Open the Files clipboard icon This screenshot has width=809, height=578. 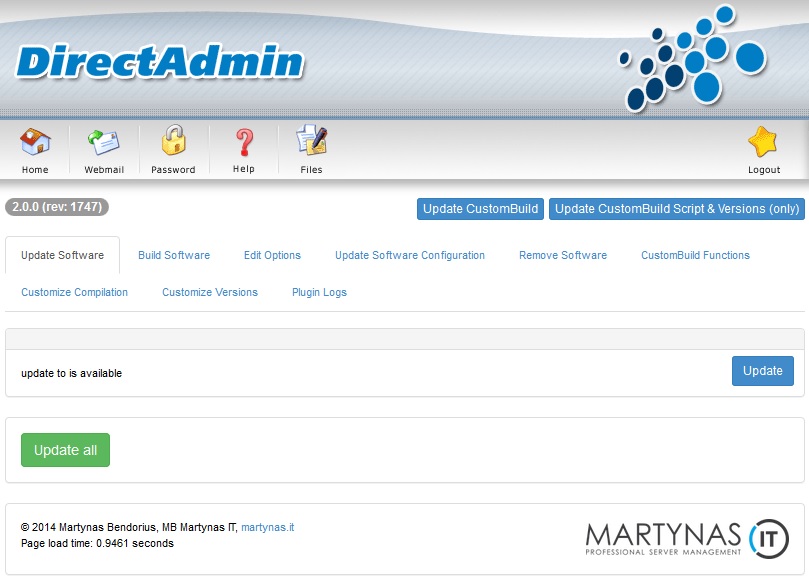point(311,143)
